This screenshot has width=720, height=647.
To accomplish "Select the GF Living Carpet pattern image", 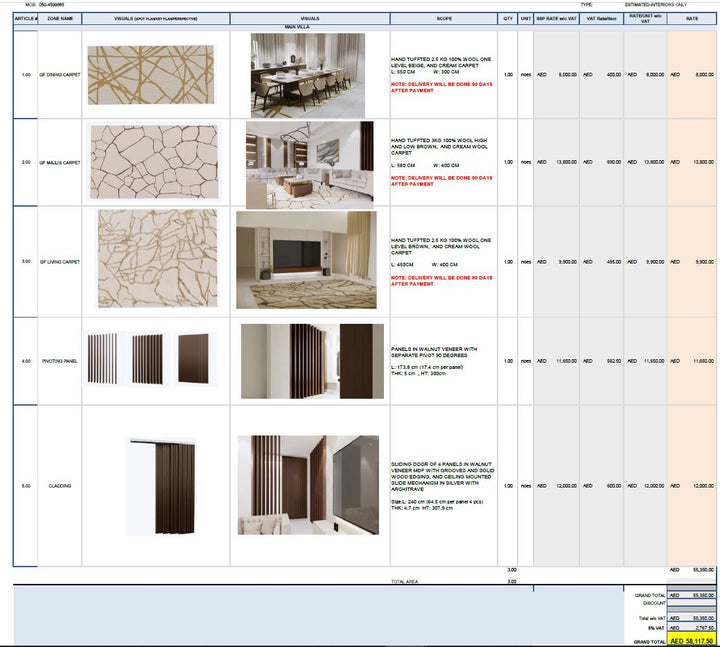I will coord(155,259).
